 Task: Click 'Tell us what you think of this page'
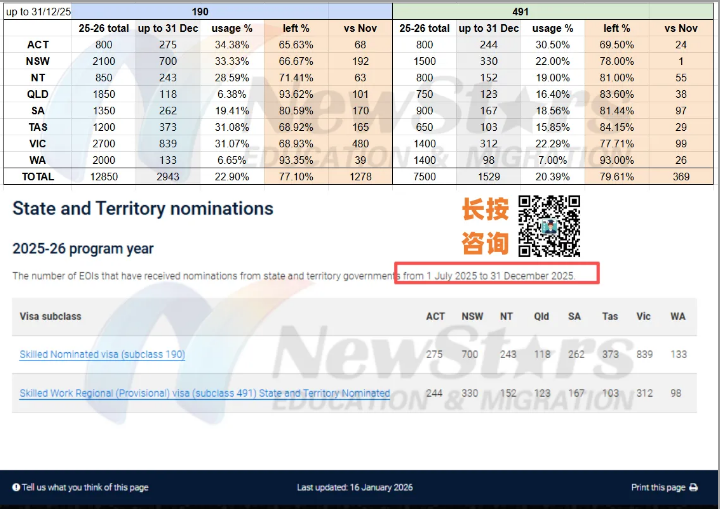85,488
